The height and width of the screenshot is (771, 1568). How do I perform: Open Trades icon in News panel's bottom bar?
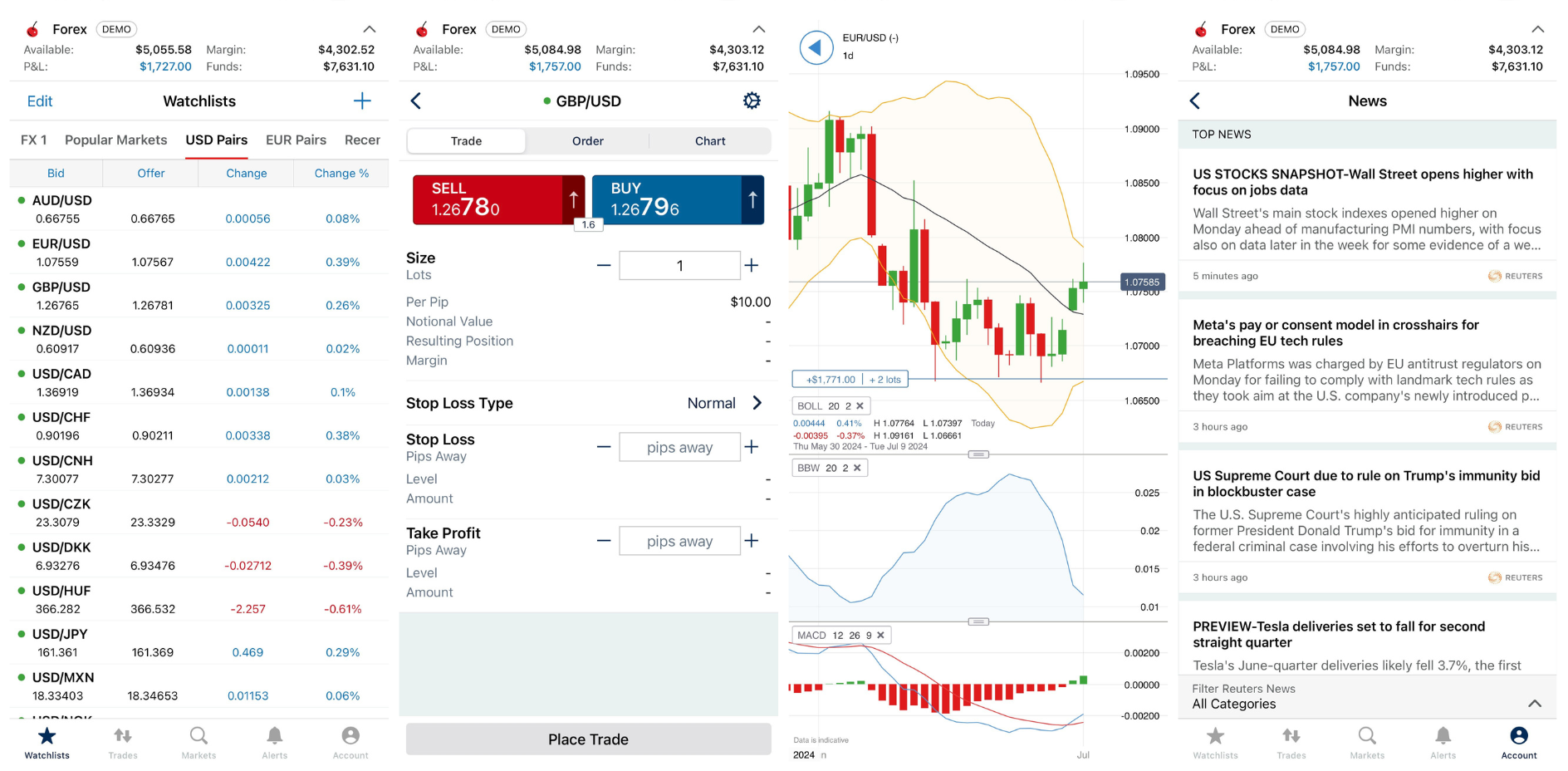pyautogui.click(x=1291, y=743)
